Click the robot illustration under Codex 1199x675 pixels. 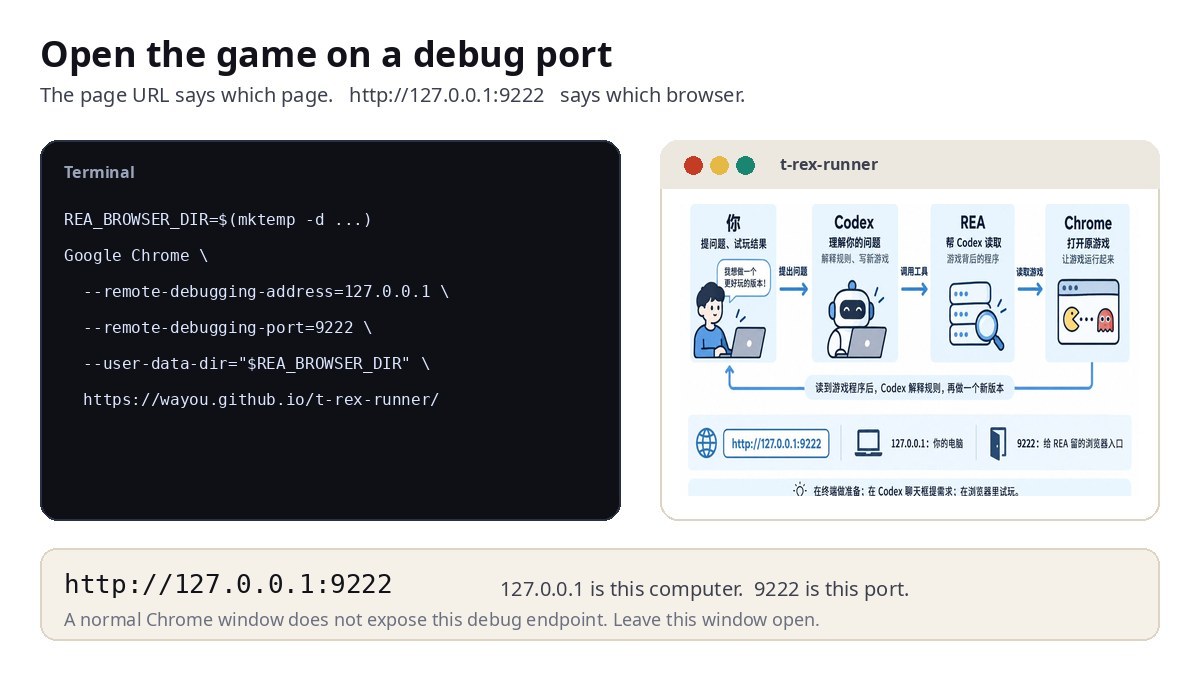[x=856, y=320]
